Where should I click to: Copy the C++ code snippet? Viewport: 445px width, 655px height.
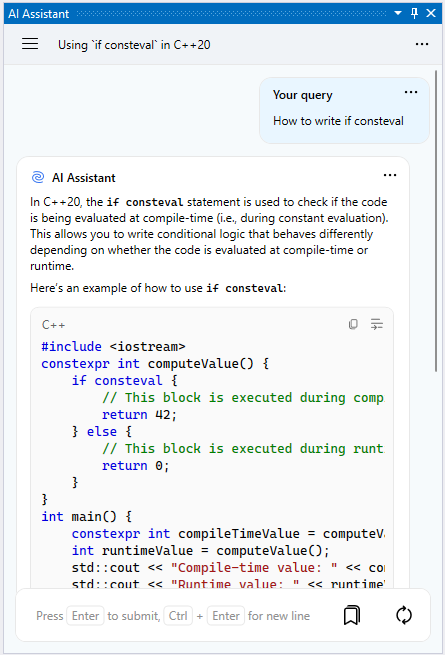point(353,324)
